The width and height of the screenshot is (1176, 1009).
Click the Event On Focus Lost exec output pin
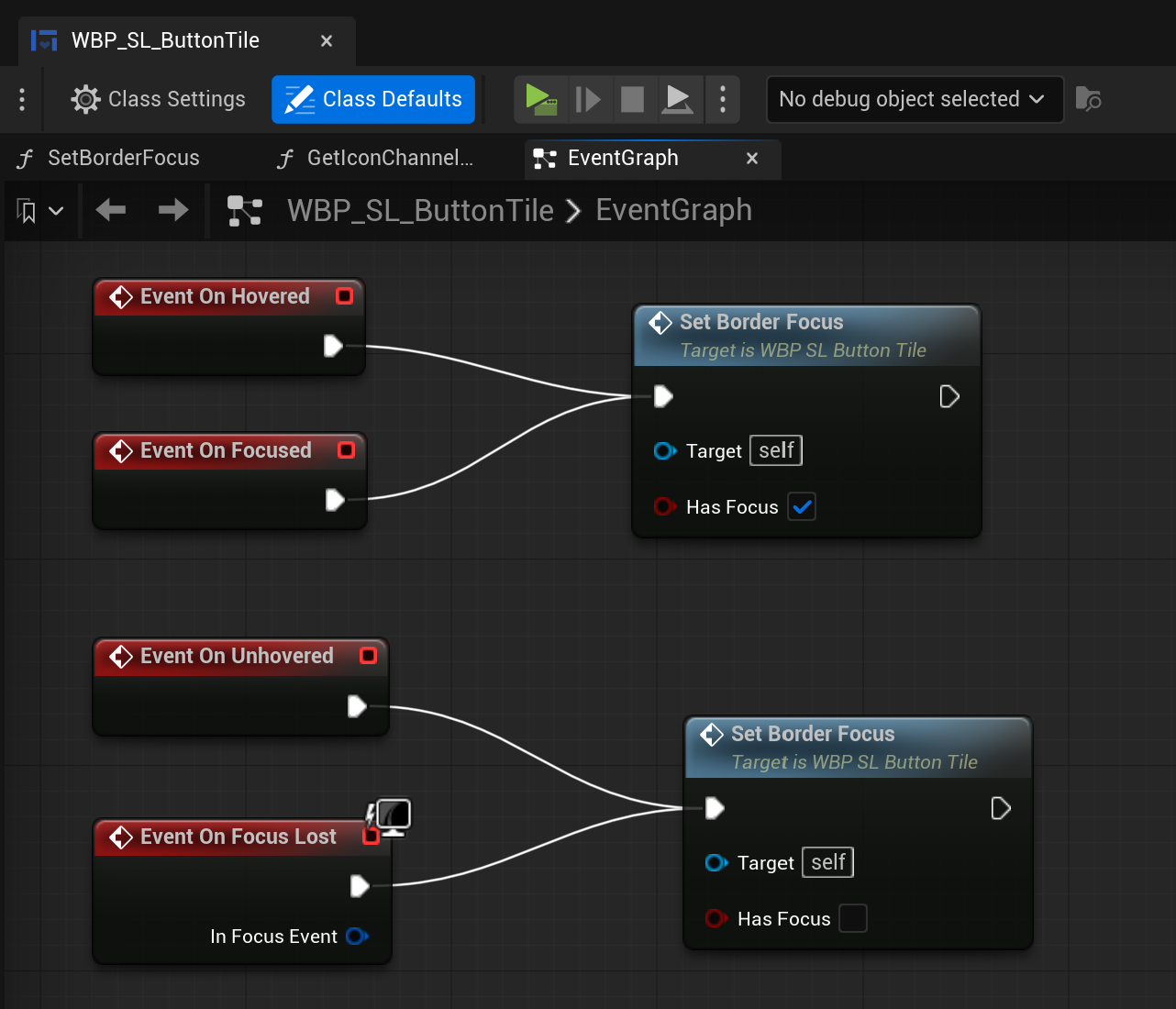pyautogui.click(x=360, y=886)
